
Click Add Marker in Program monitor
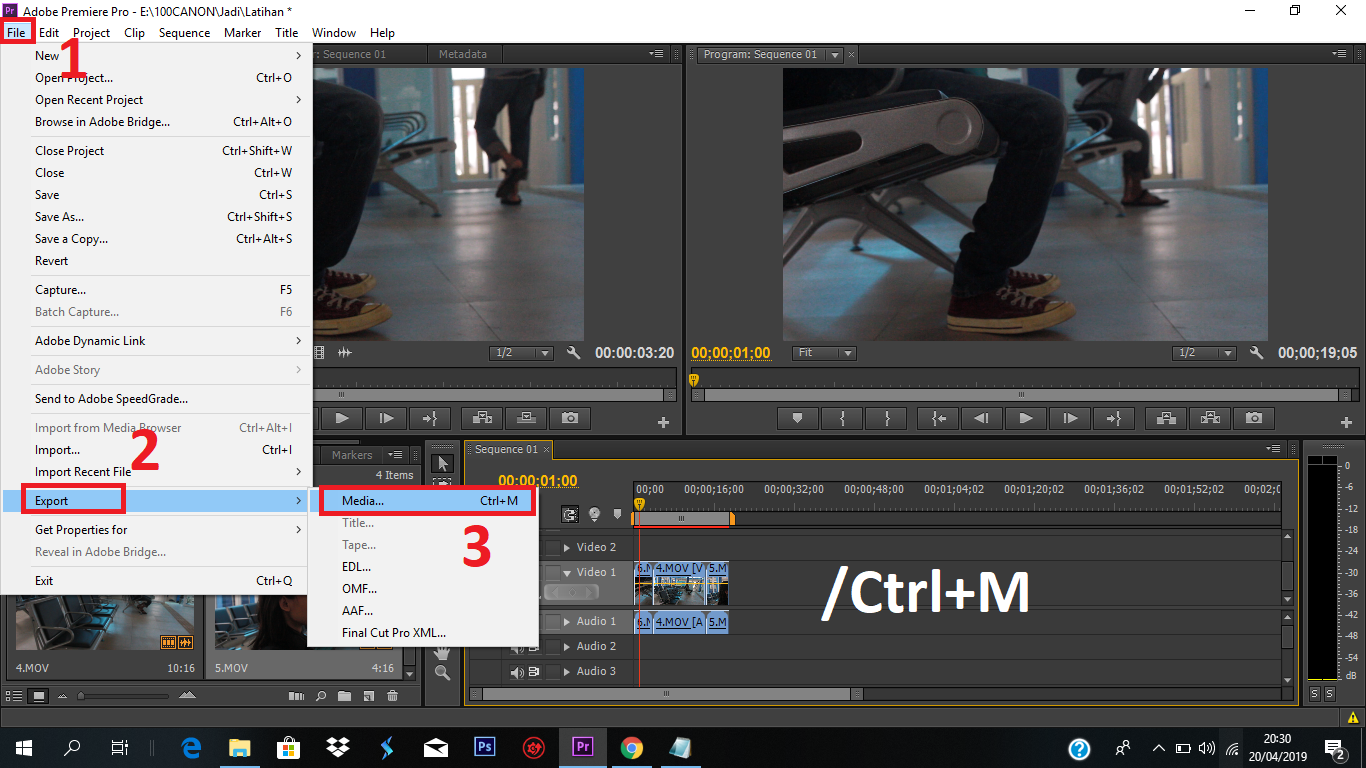[x=797, y=419]
